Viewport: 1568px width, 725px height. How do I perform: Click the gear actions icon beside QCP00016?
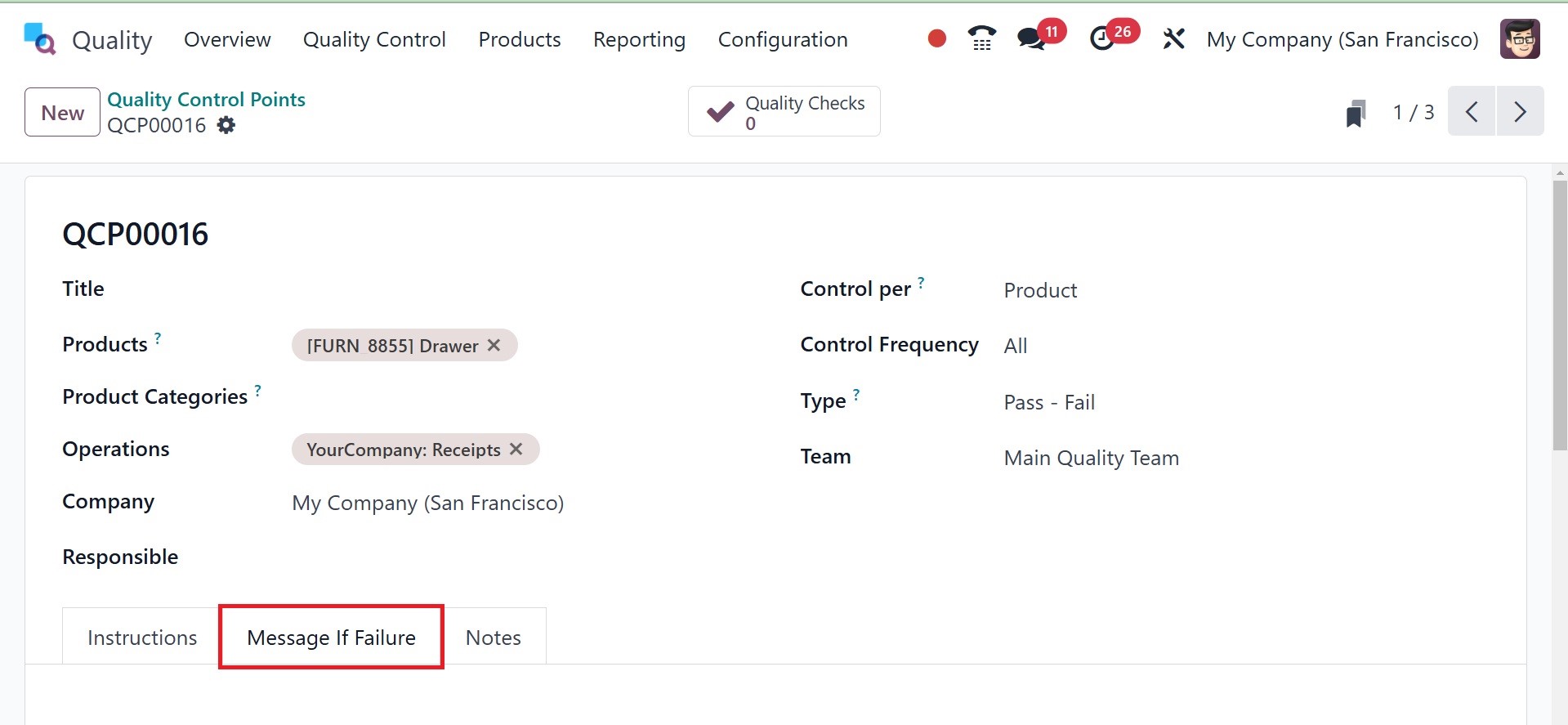226,125
